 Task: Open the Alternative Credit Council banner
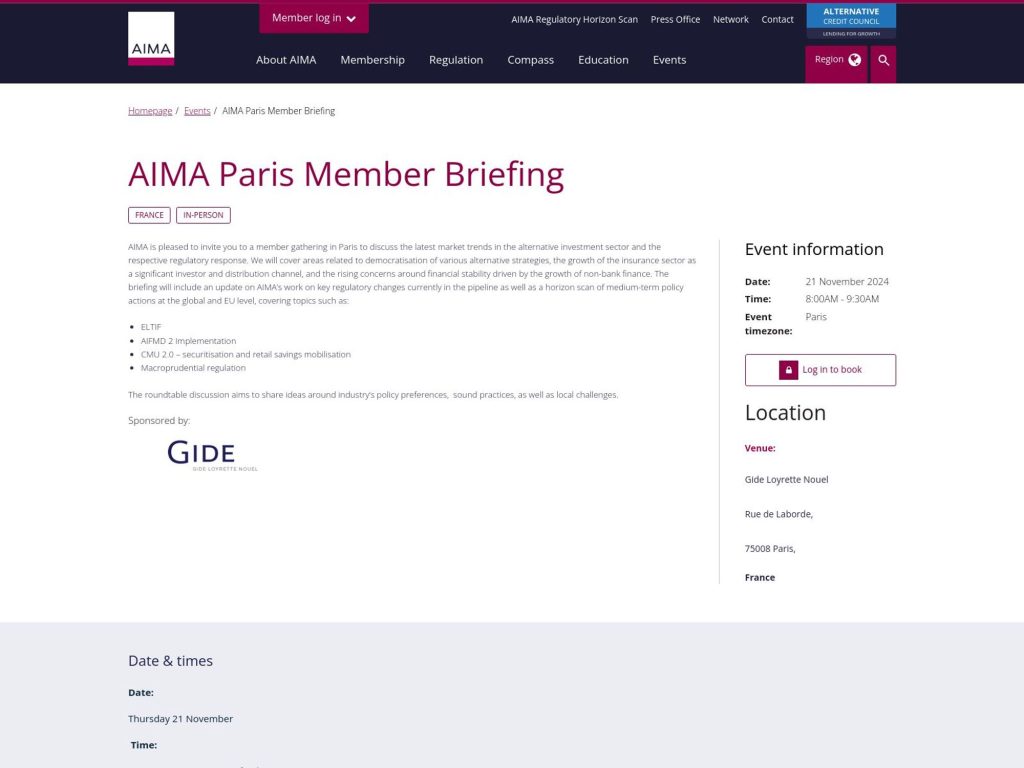click(851, 19)
